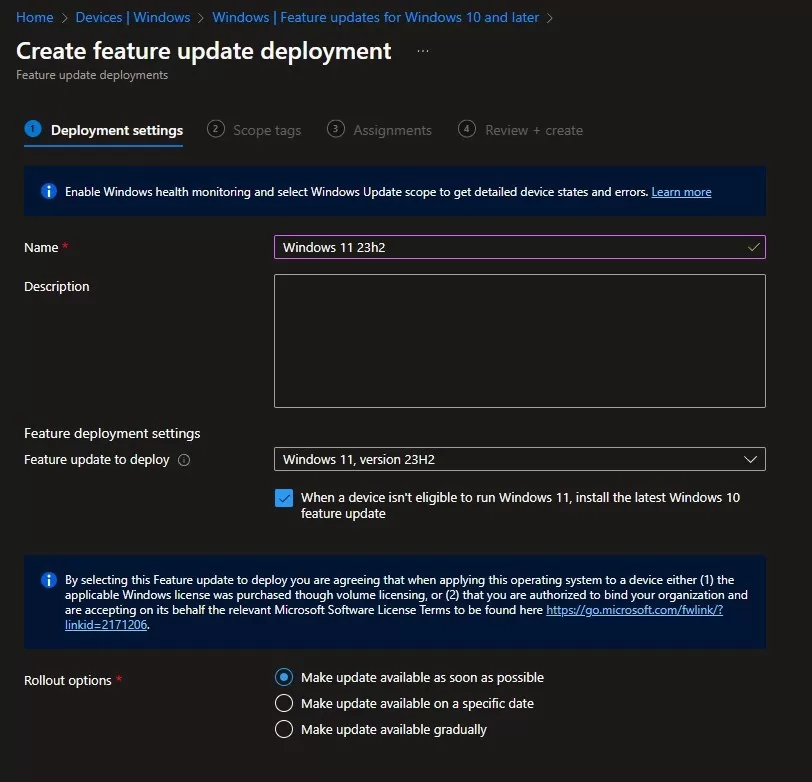This screenshot has height=782, width=812.
Task: Open the Learn more link in the banner
Action: [x=681, y=191]
